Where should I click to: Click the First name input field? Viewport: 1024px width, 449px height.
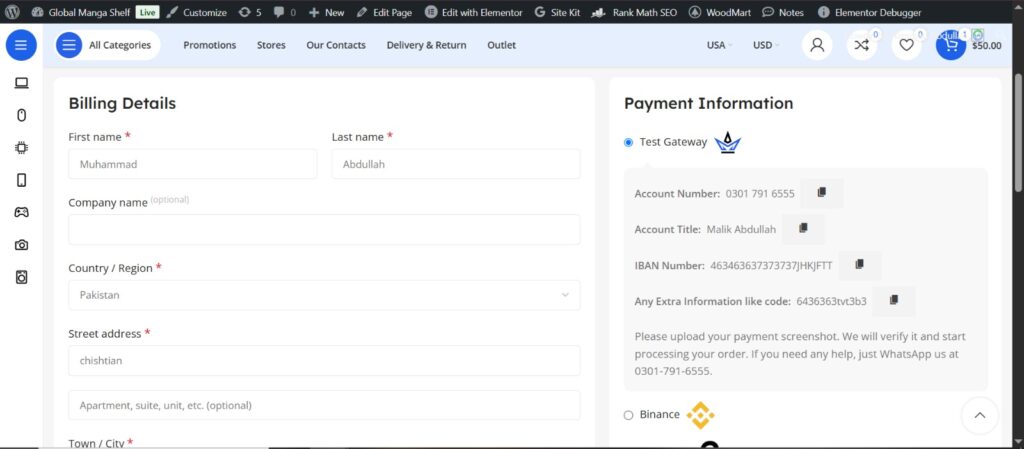(193, 164)
